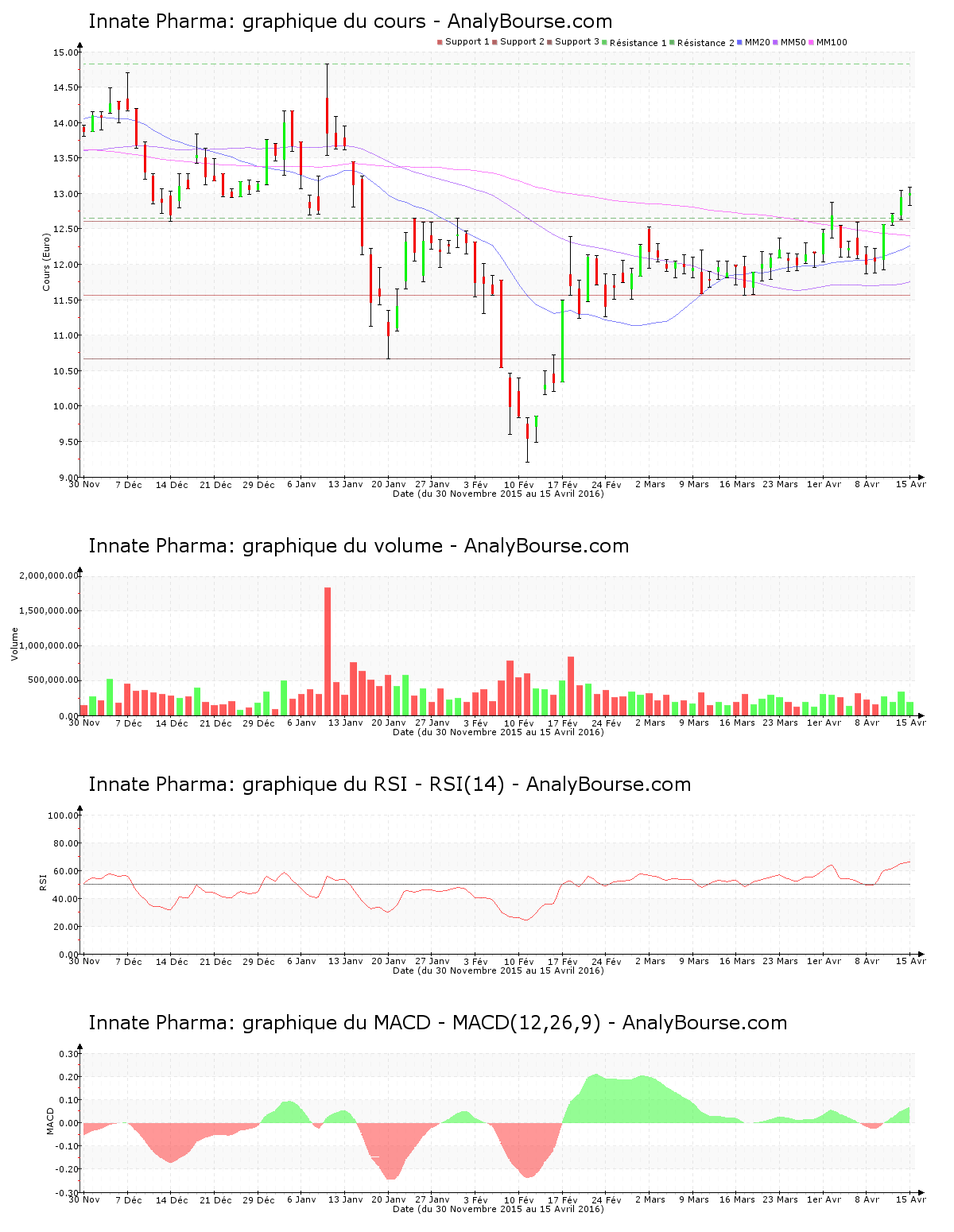Click the 'RSI' vertical axis label
This screenshot has height=1232, width=954.
click(43, 881)
